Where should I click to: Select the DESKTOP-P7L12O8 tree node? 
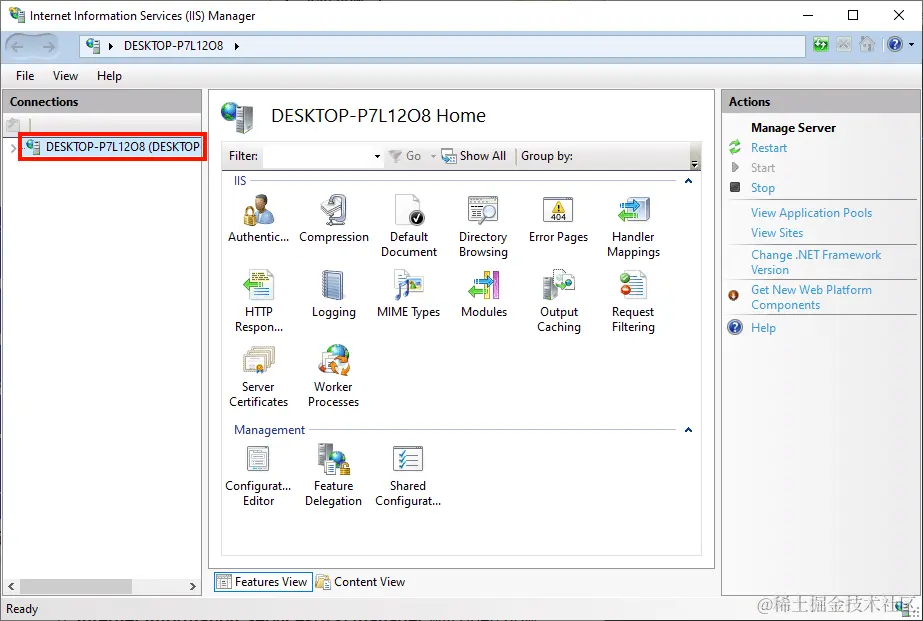click(x=113, y=147)
